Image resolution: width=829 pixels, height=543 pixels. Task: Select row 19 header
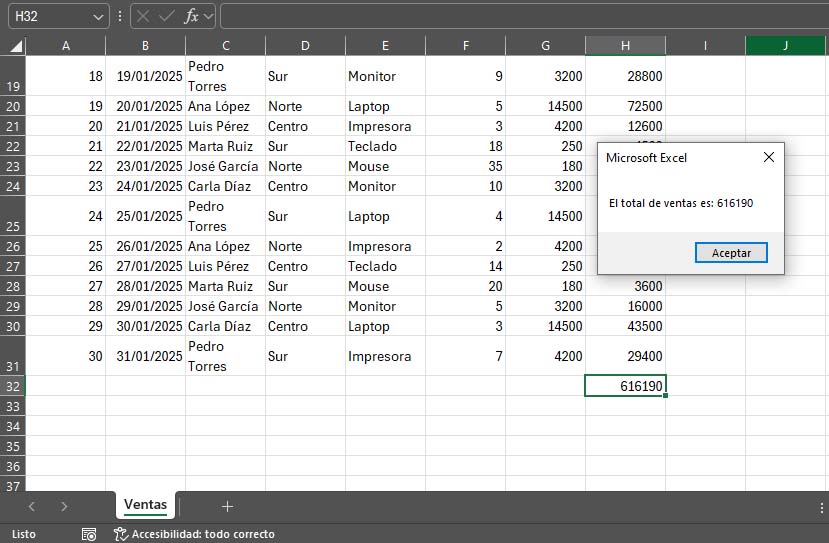pos(13,76)
